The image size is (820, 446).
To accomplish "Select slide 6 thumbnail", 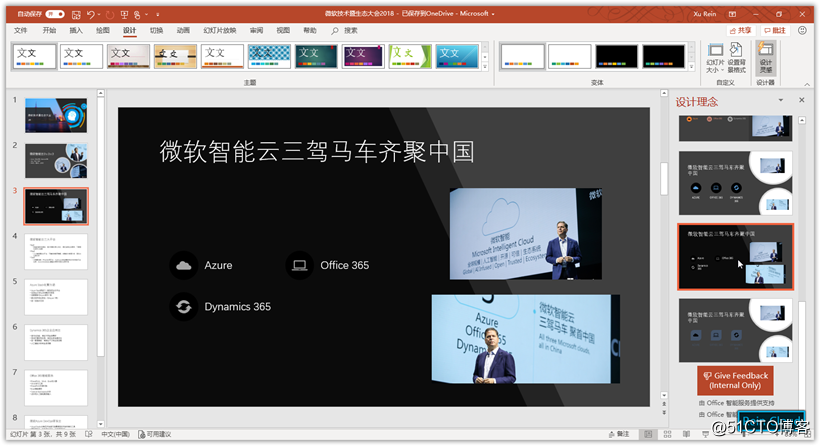I will [x=56, y=342].
